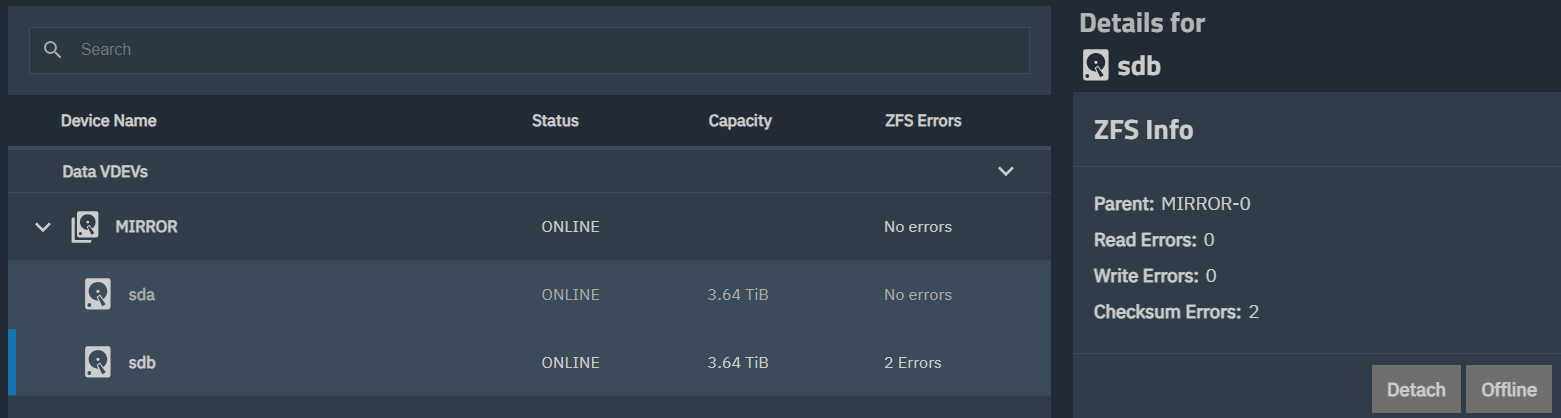
Task: Focus the Search input field
Action: 540,50
